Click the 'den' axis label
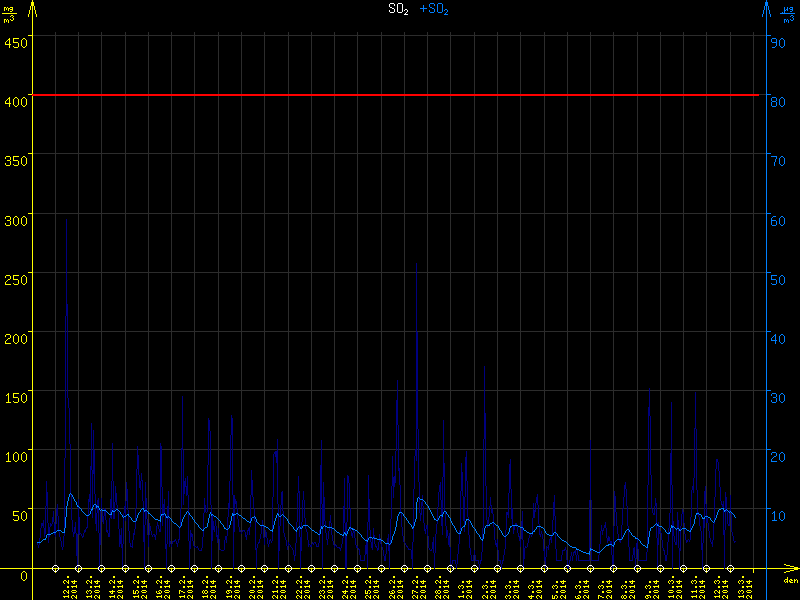Viewport: 800px width, 600px height. point(790,581)
